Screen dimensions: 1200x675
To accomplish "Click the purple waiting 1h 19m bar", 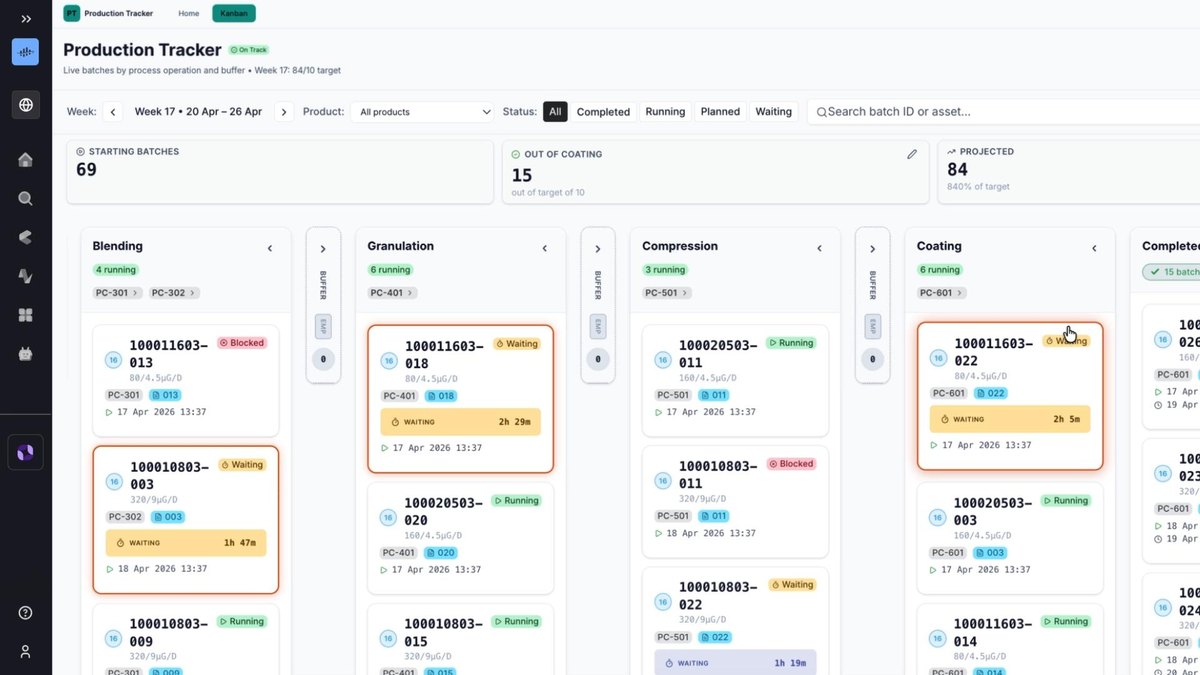I will (736, 663).
